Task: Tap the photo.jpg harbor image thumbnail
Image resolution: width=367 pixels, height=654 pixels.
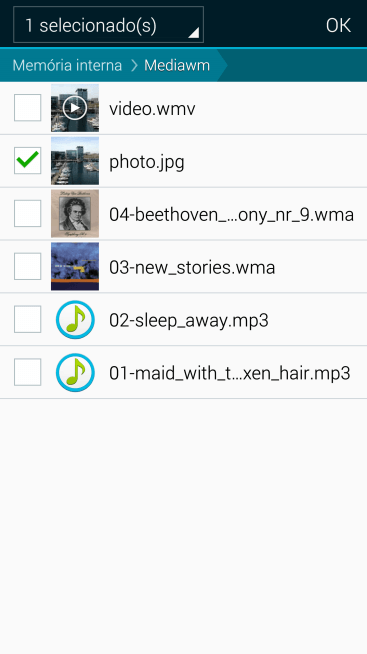Action: 75,161
